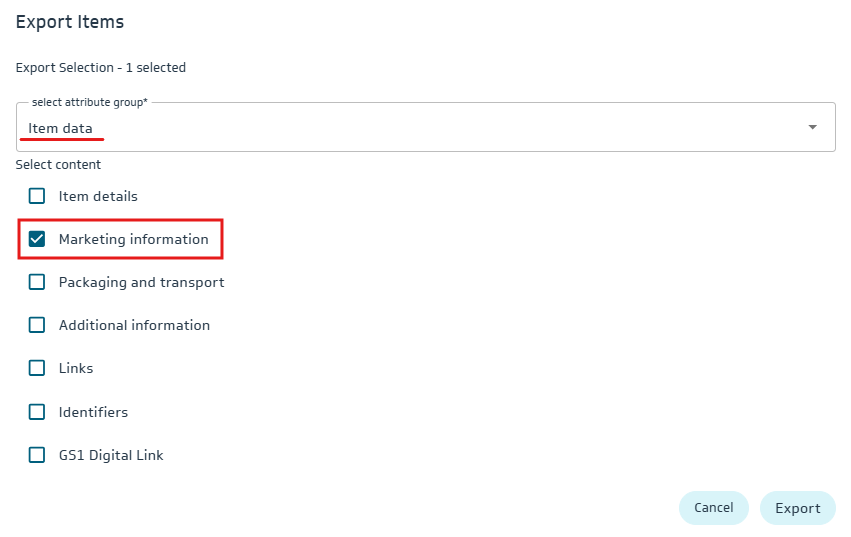Enable the GS1 Digital Link checkbox
The height and width of the screenshot is (537, 851).
37,455
